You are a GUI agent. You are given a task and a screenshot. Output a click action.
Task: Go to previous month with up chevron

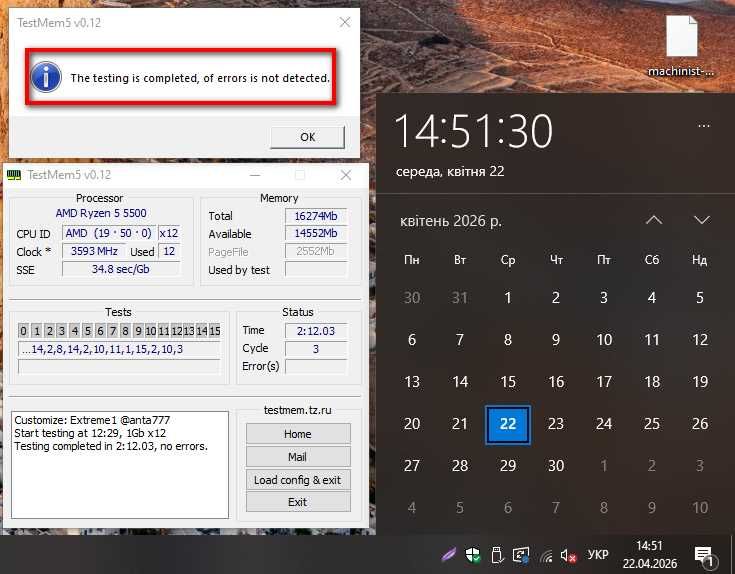(654, 220)
